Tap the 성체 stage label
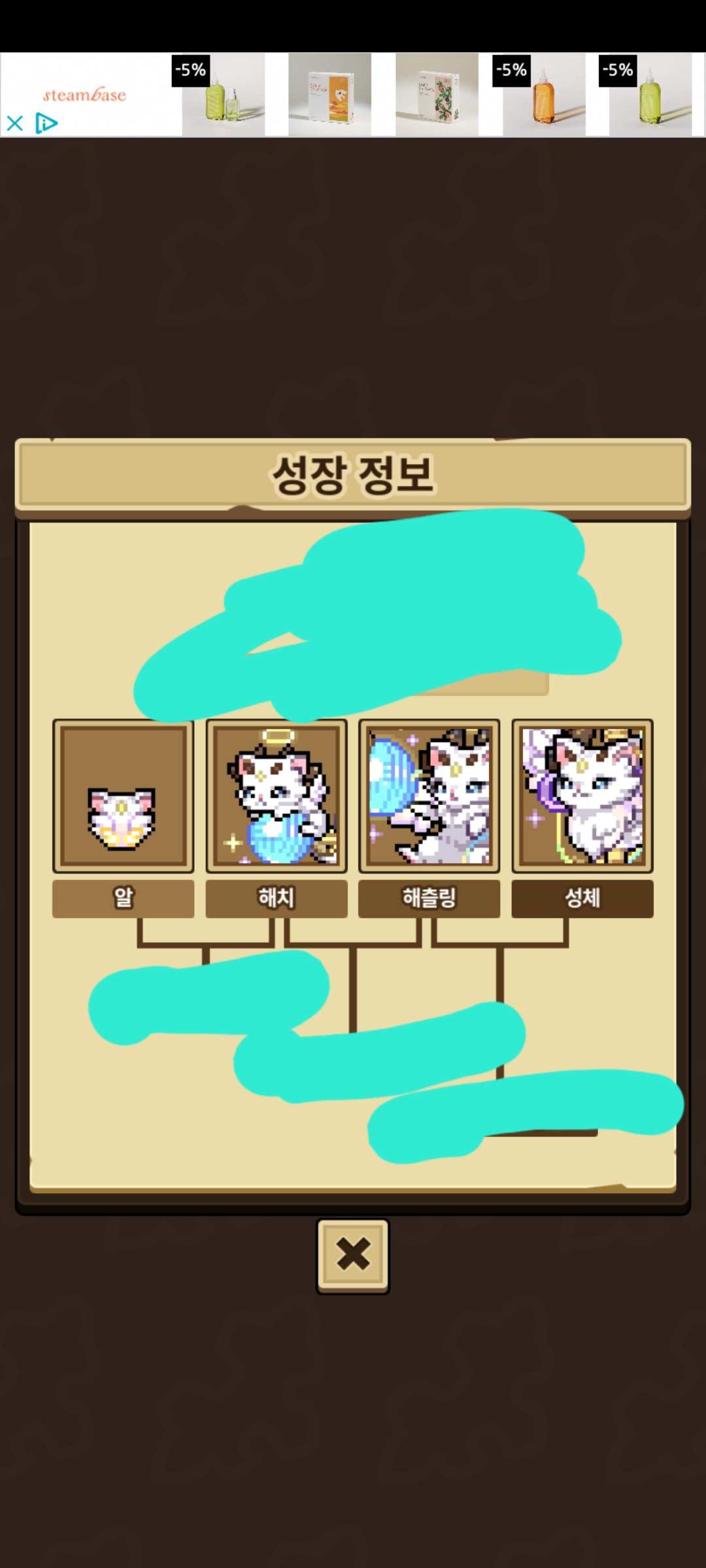The width and height of the screenshot is (706, 1568). (x=582, y=898)
